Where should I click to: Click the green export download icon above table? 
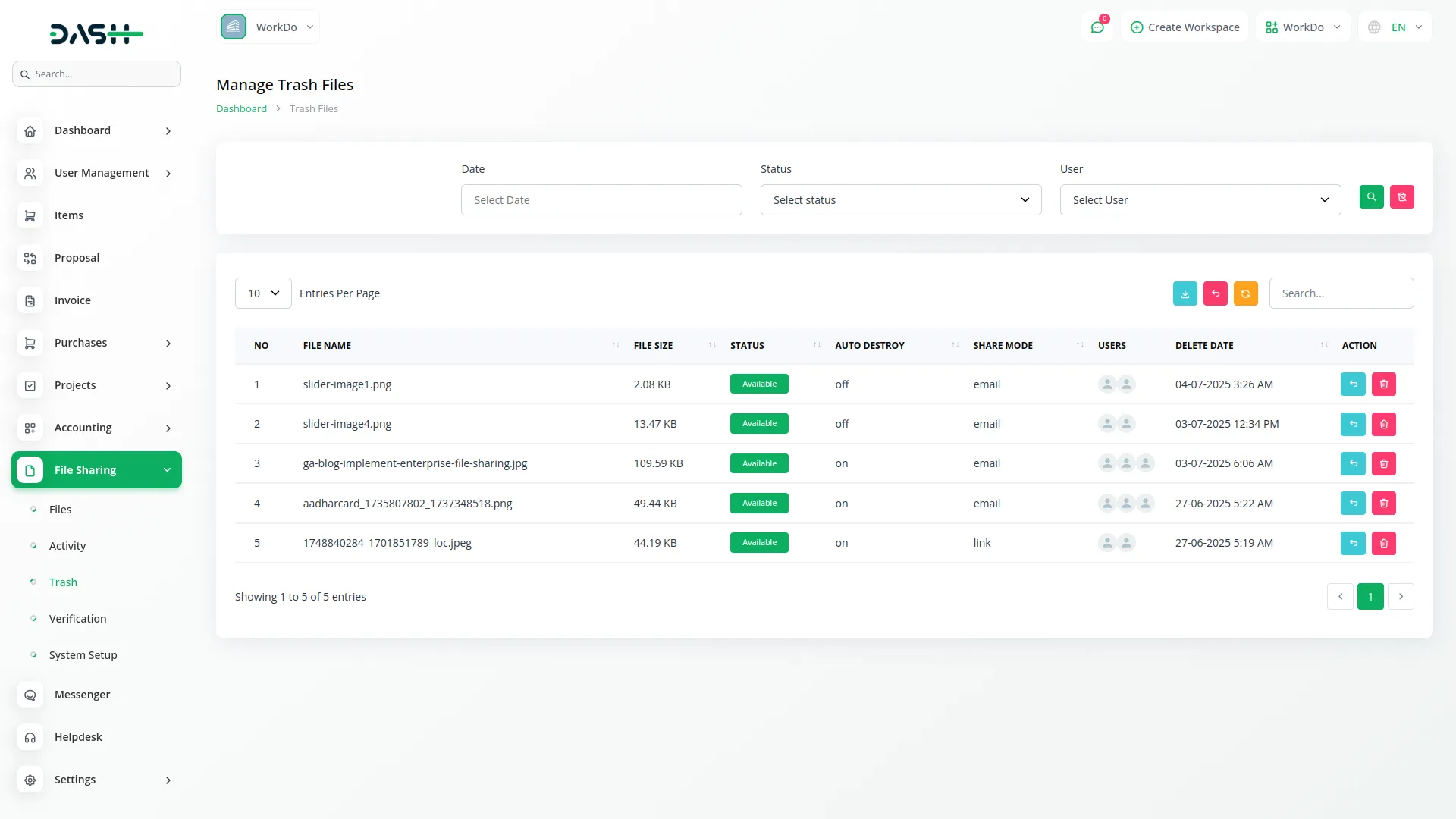(x=1185, y=293)
